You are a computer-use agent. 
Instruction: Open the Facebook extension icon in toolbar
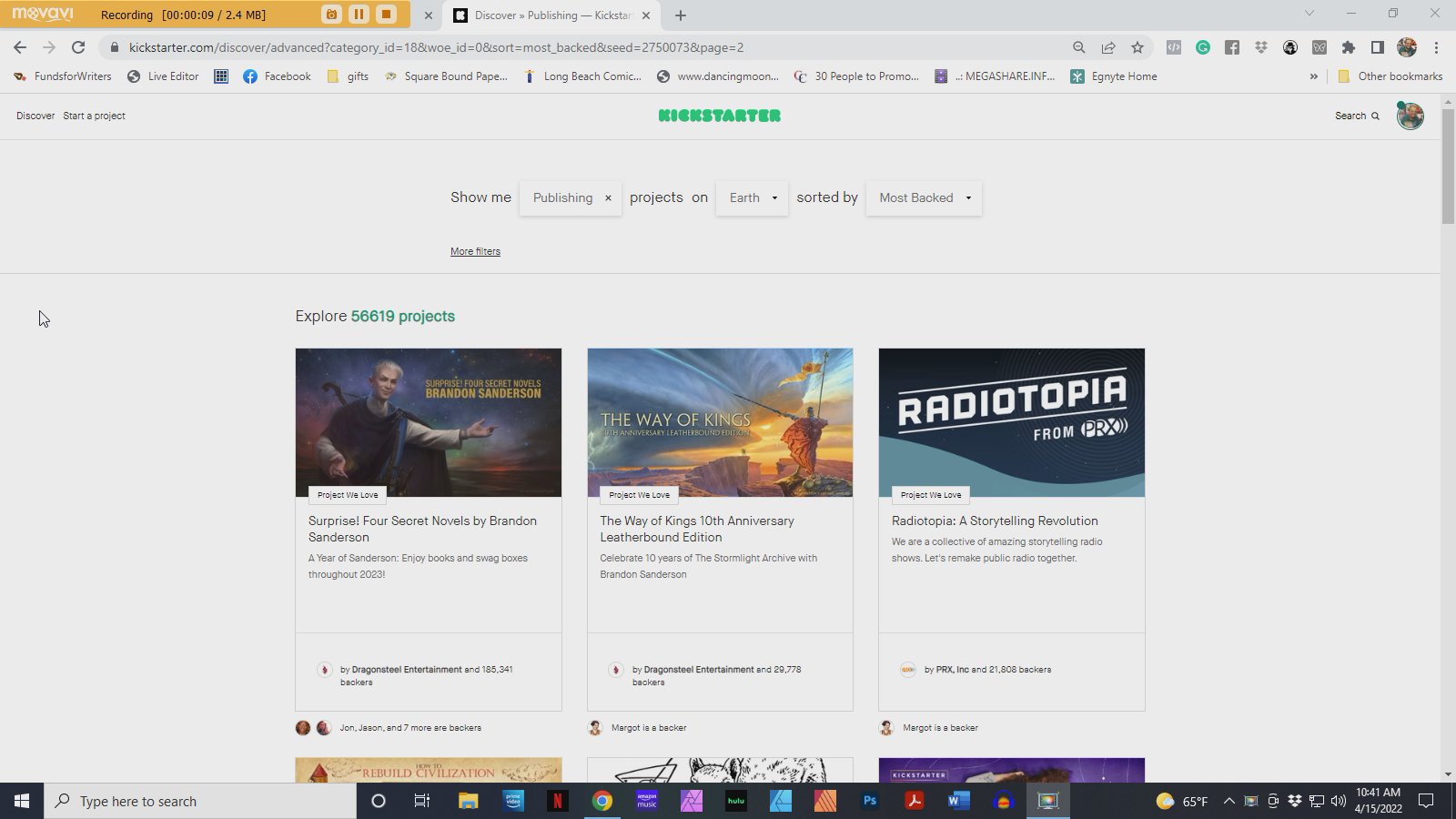click(1232, 47)
